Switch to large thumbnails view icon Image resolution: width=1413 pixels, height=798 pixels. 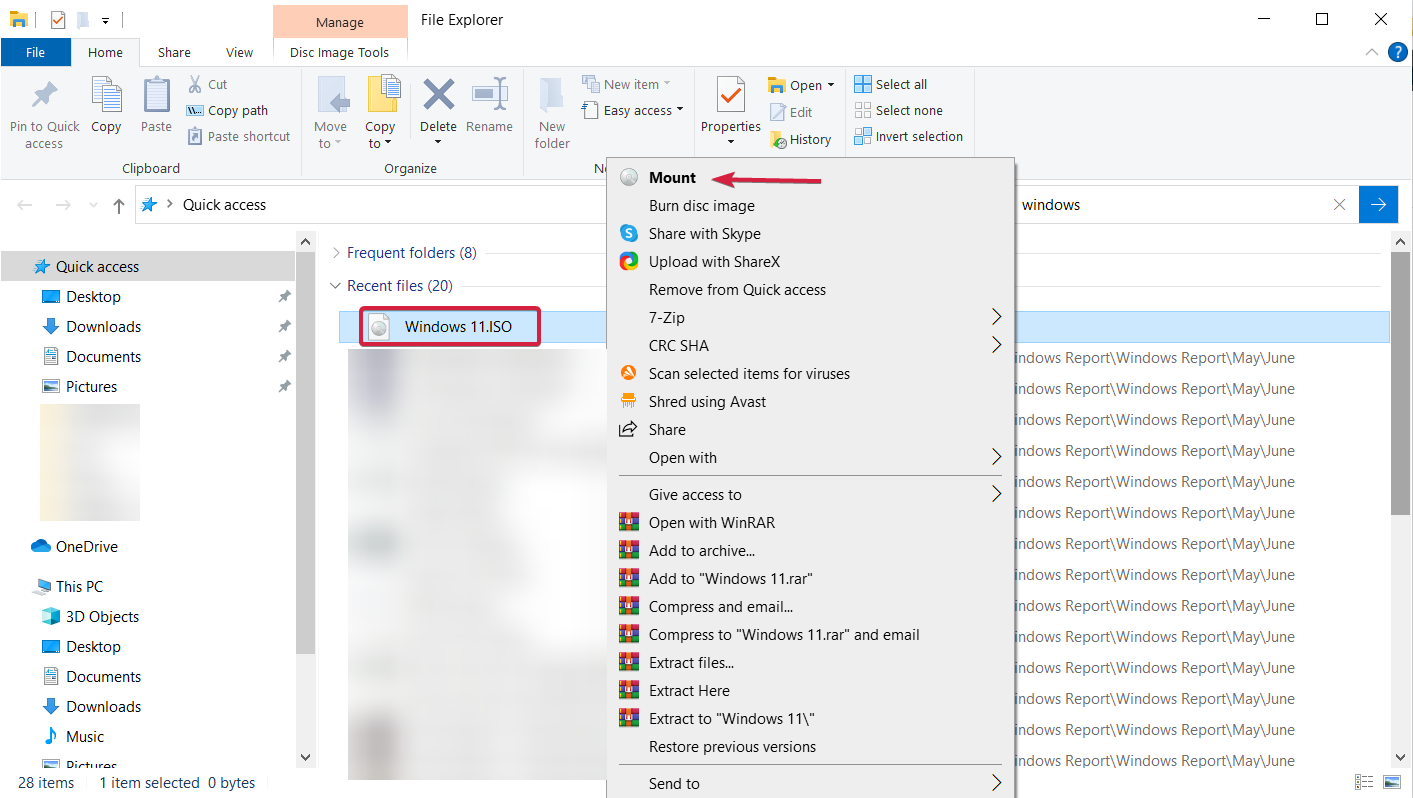click(1392, 782)
